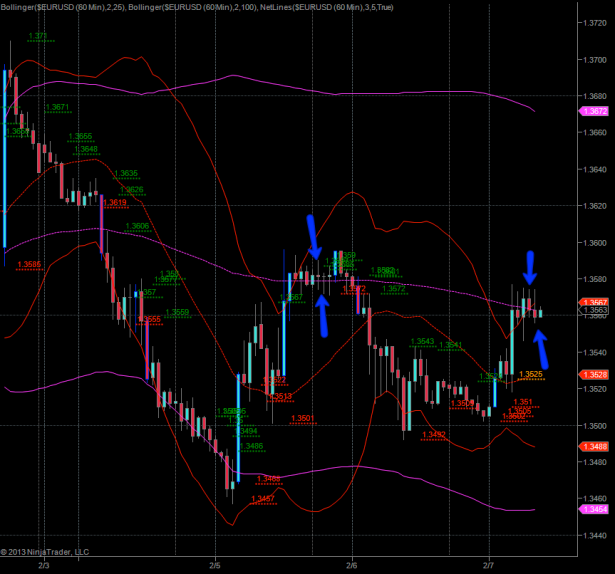
Task: Click the magenta 1.3672 price marker on axis
Action: click(x=594, y=111)
